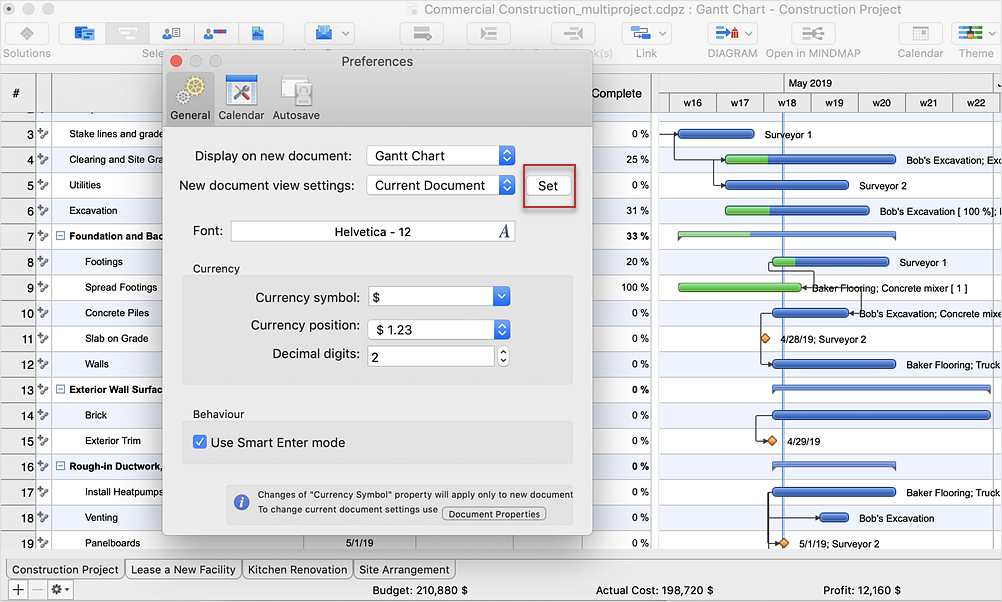1002x602 pixels.
Task: Click the Link tasks toolbar icon
Action: [646, 35]
